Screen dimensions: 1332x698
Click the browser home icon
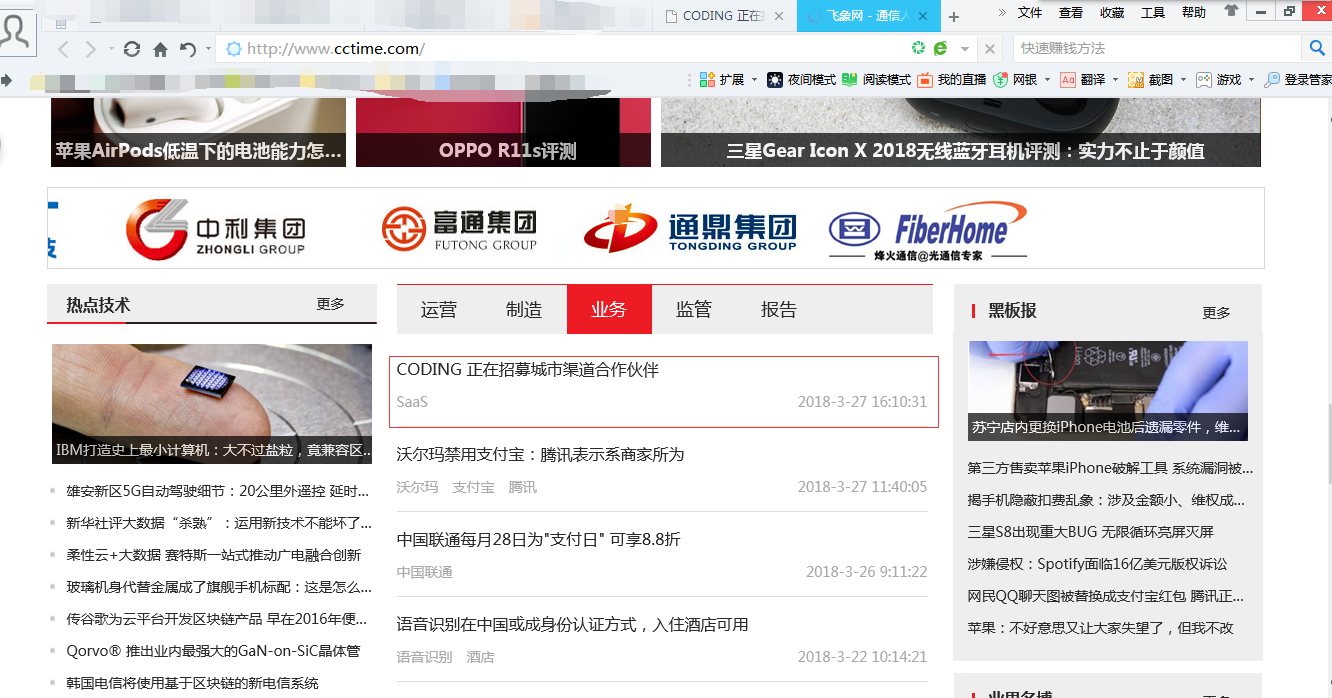(x=160, y=49)
